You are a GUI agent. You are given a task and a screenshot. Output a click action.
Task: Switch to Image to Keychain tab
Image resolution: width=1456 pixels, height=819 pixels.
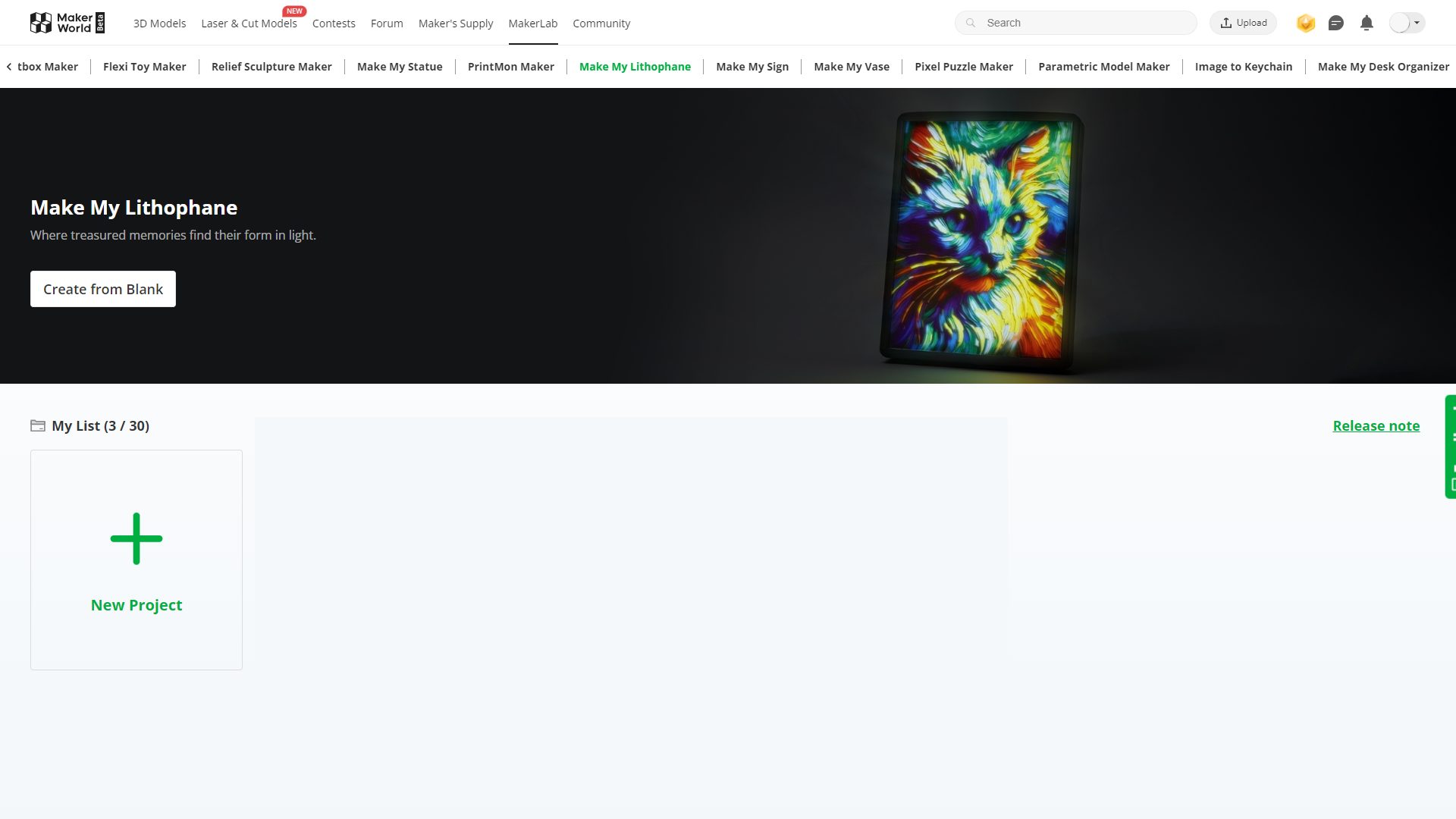1244,67
